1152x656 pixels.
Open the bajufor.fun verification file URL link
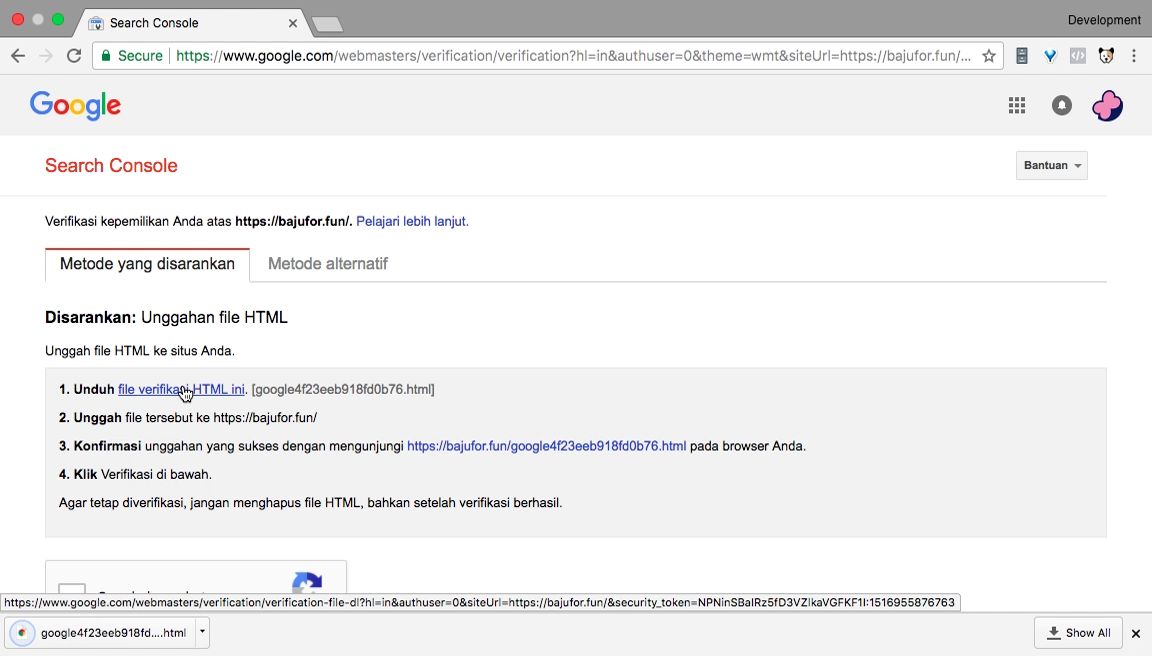546,446
